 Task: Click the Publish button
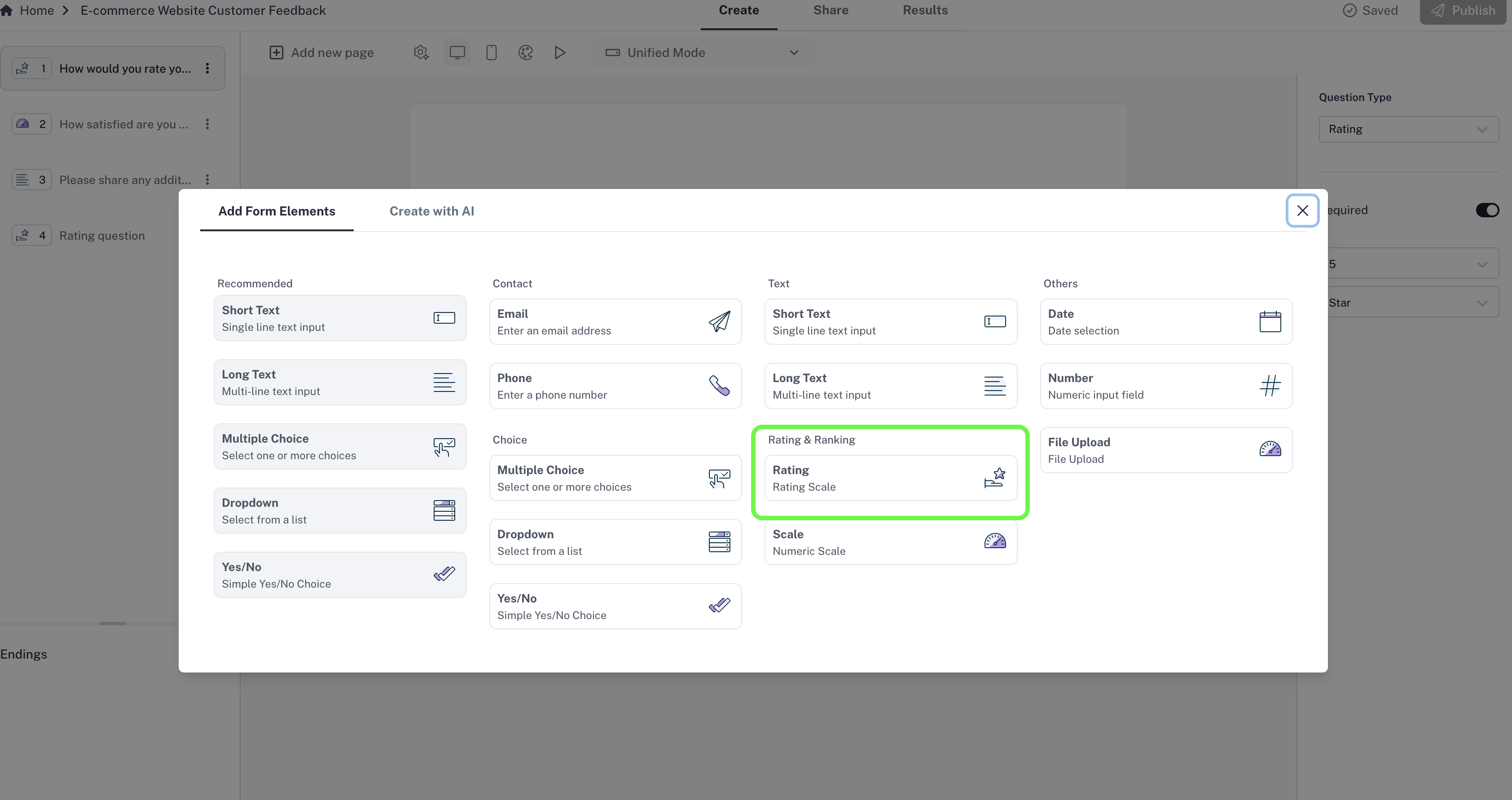(x=1463, y=11)
